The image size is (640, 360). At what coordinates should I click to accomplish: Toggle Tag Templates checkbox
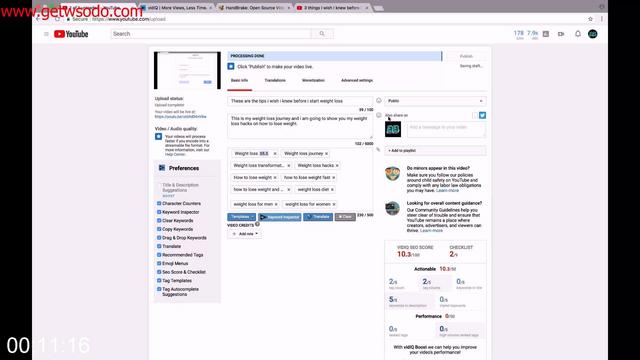(x=159, y=280)
